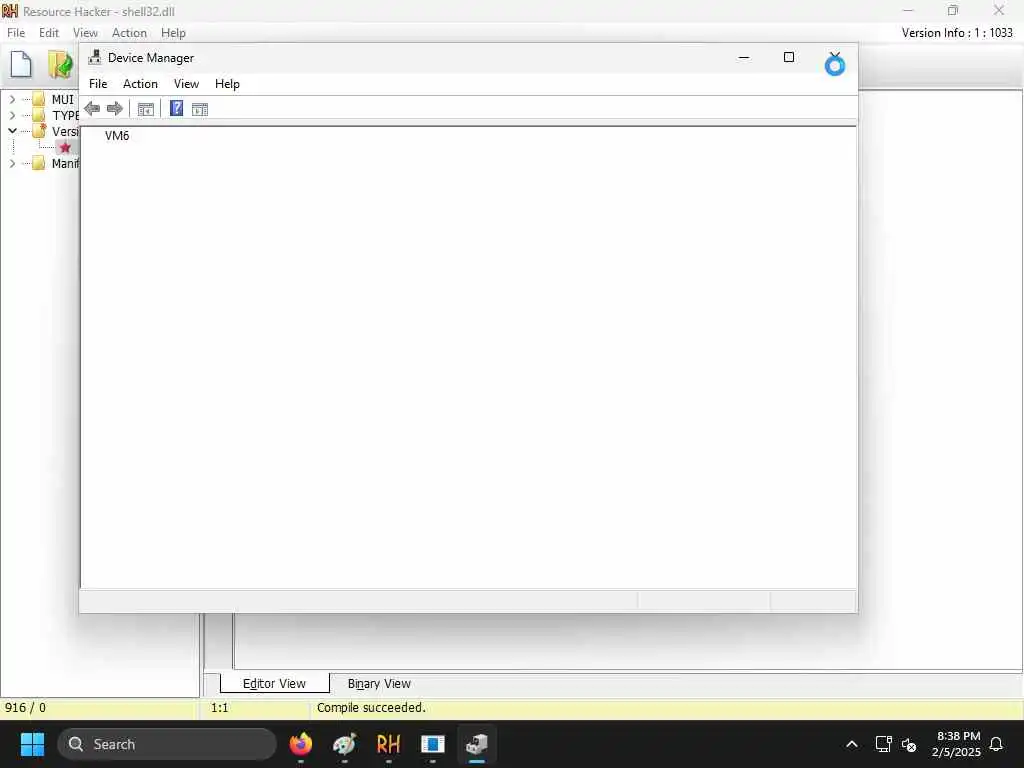The width and height of the screenshot is (1024, 768).
Task: Open Resource Hacker Action menu
Action: pos(129,33)
